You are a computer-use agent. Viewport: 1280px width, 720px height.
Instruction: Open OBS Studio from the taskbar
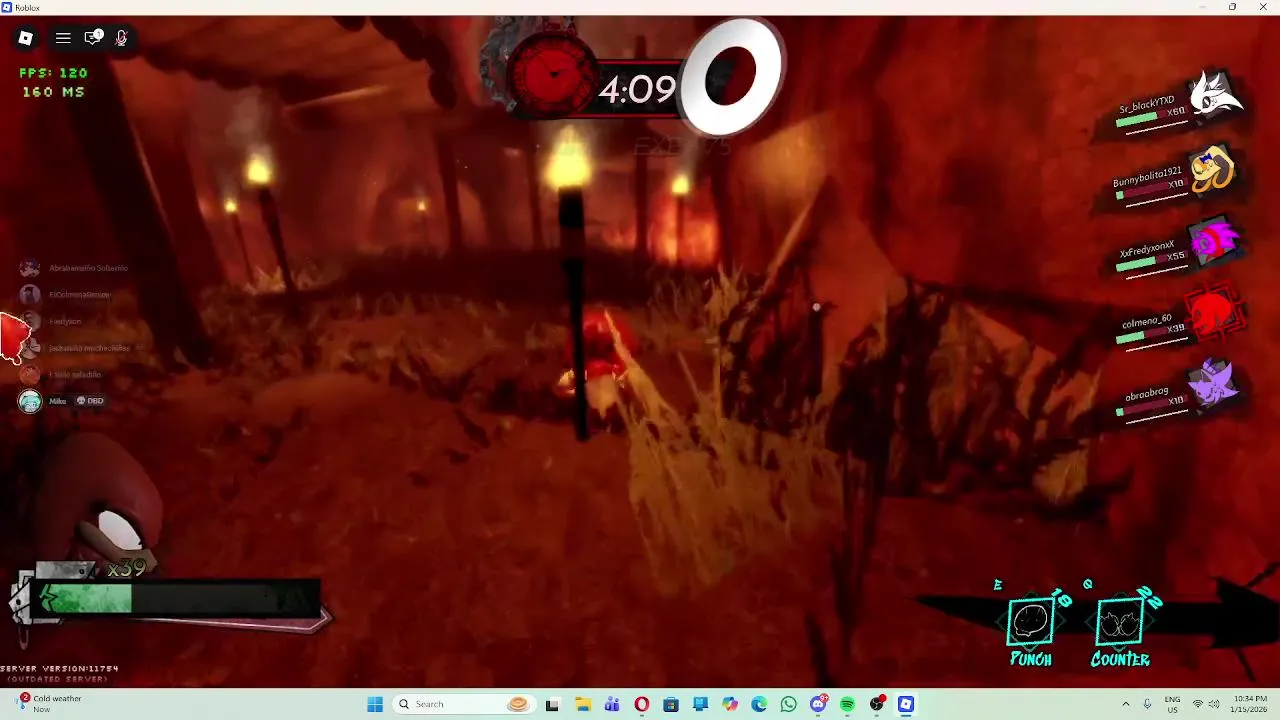(877, 704)
